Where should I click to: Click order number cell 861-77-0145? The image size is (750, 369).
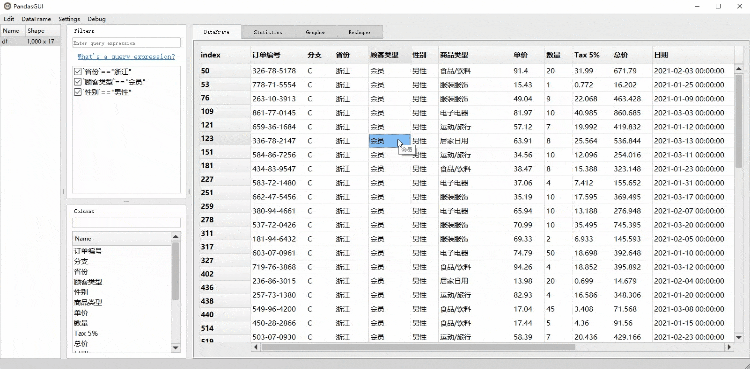click(x=278, y=113)
